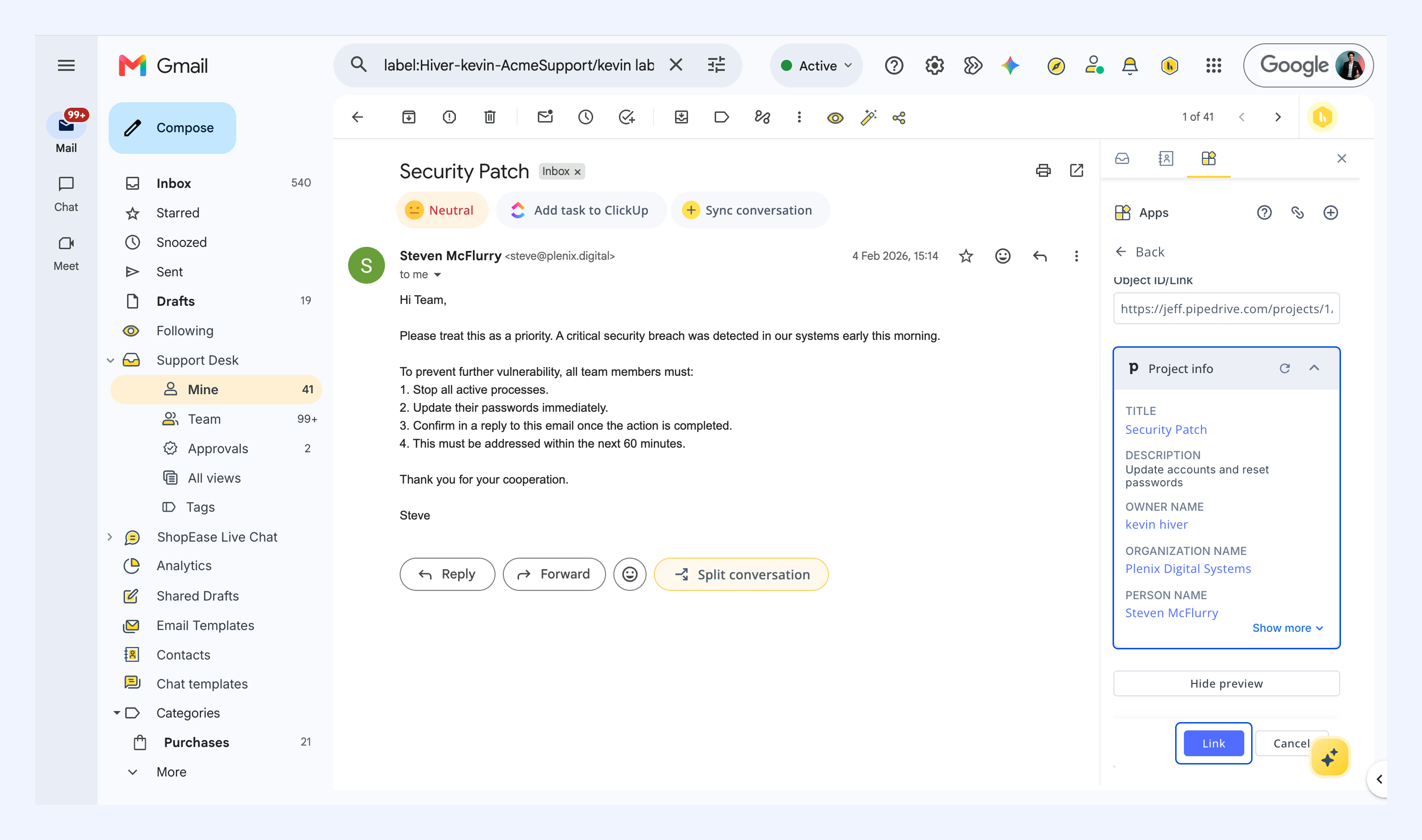Open the toolbar More options menu
This screenshot has width=1422, height=840.
[799, 117]
